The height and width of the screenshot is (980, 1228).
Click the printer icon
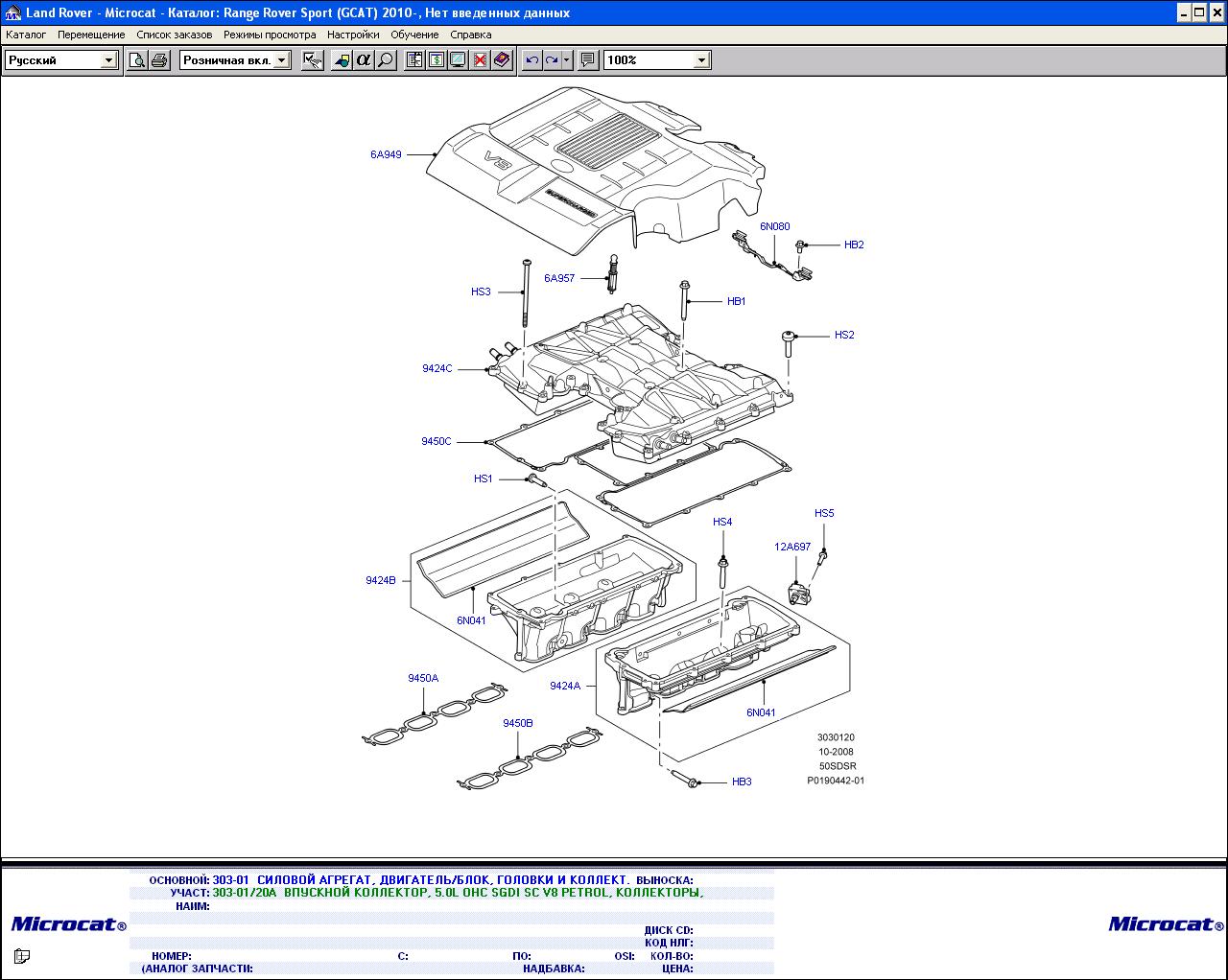(159, 60)
